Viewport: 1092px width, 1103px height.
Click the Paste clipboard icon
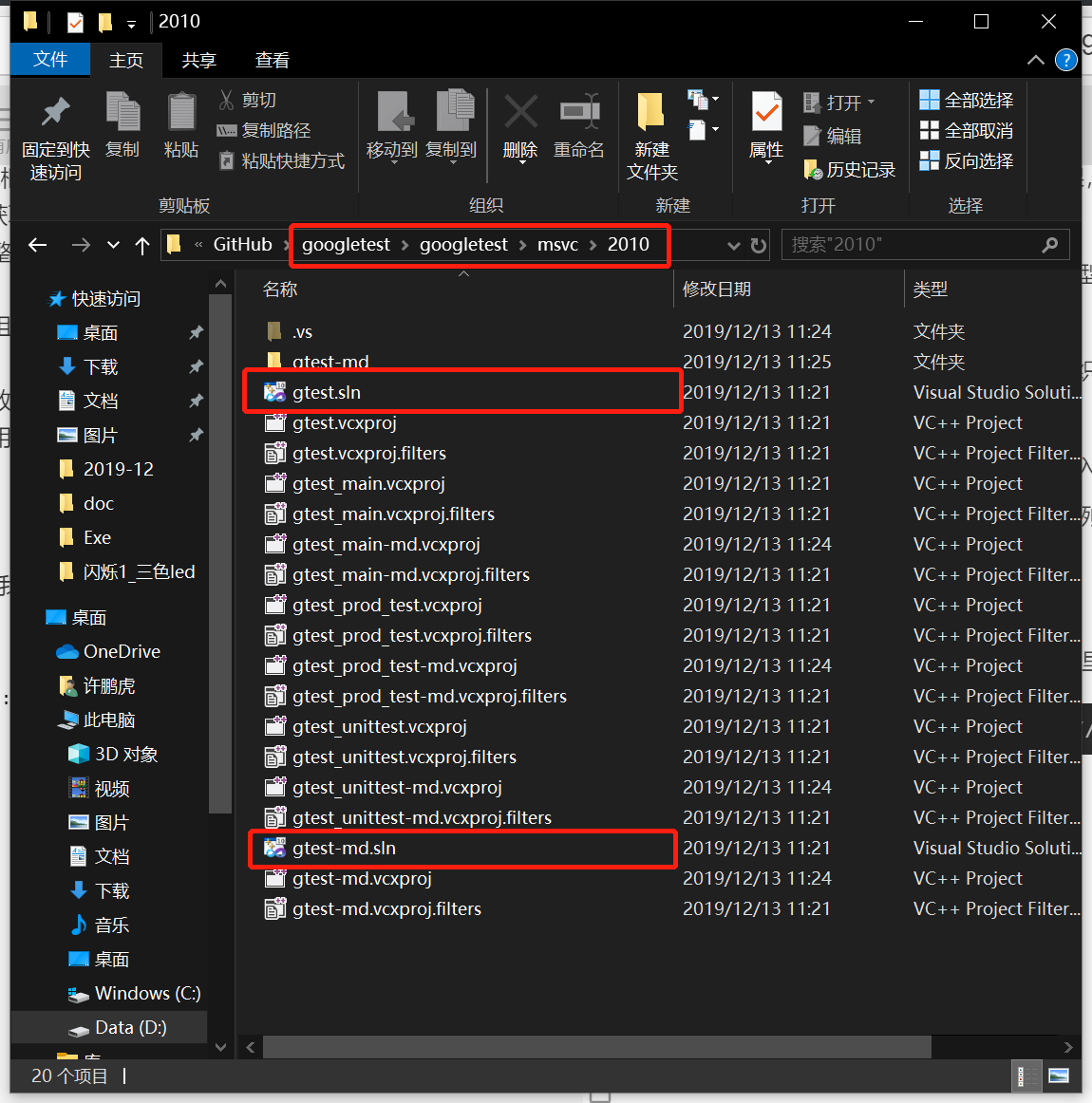click(181, 124)
